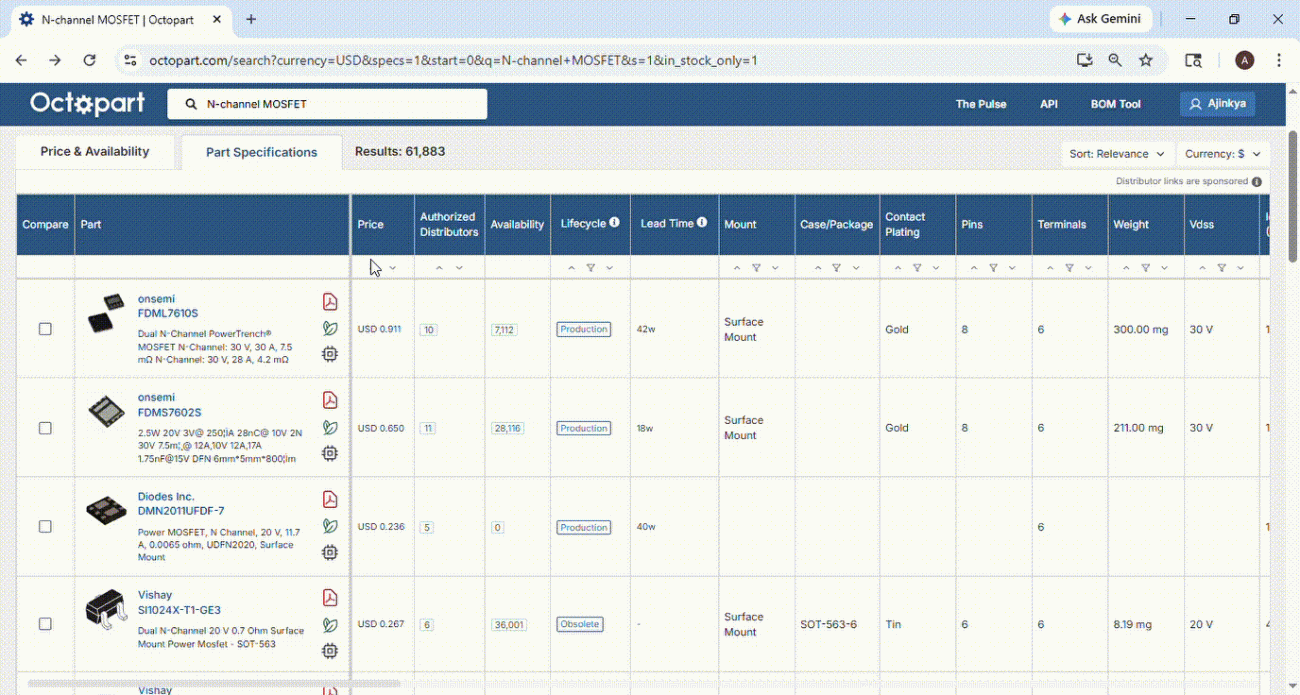Viewport: 1300px width, 695px height.
Task: Open the PDF datasheet for DMN2011UFDF-7
Action: [329, 499]
